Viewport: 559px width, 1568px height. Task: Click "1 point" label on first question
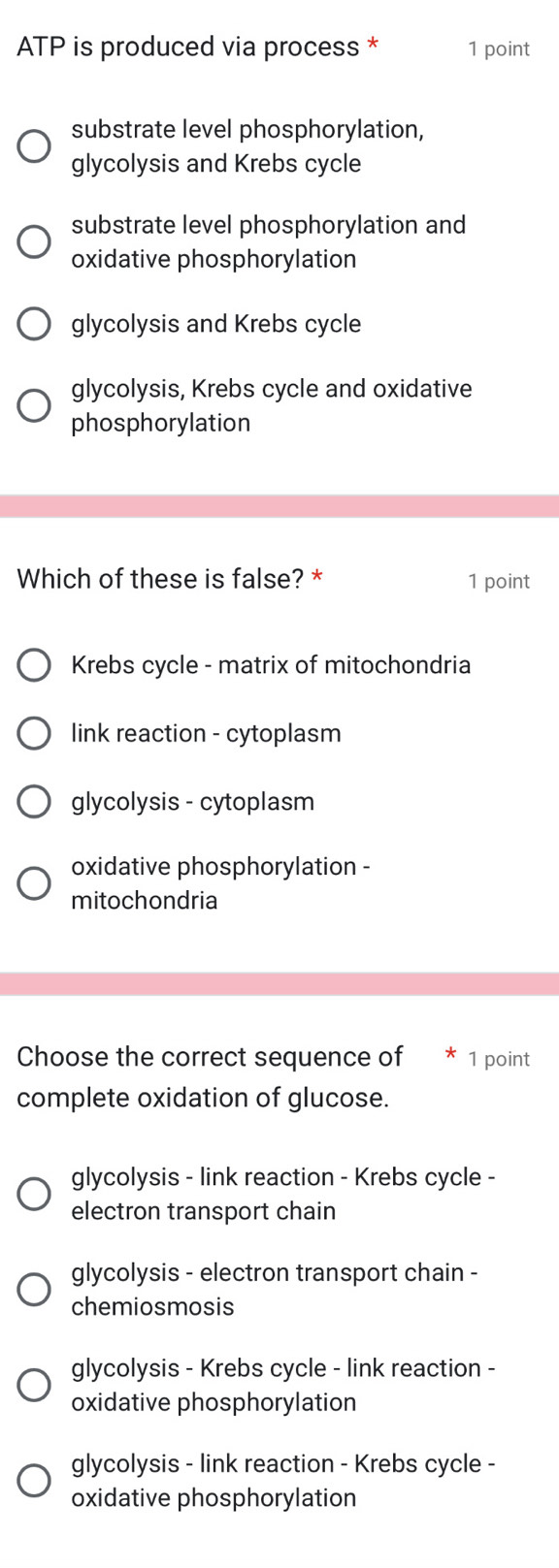coord(498,48)
